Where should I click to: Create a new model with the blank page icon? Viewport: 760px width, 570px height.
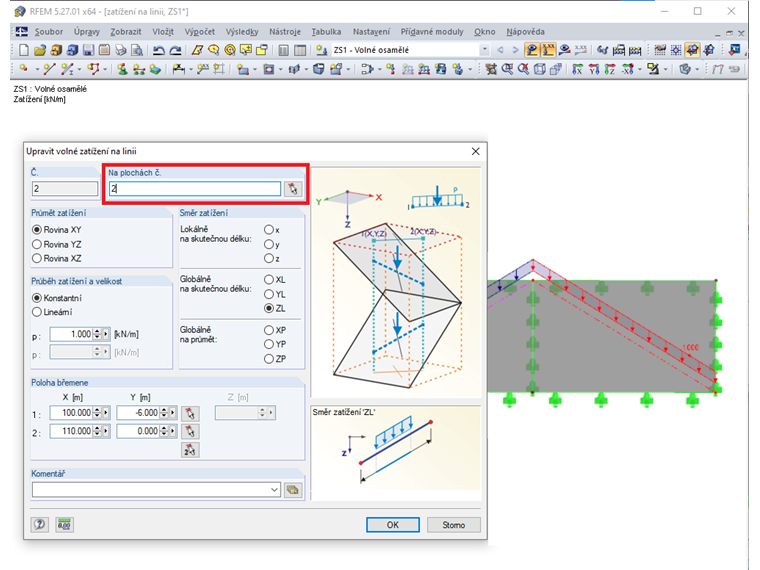(23, 50)
